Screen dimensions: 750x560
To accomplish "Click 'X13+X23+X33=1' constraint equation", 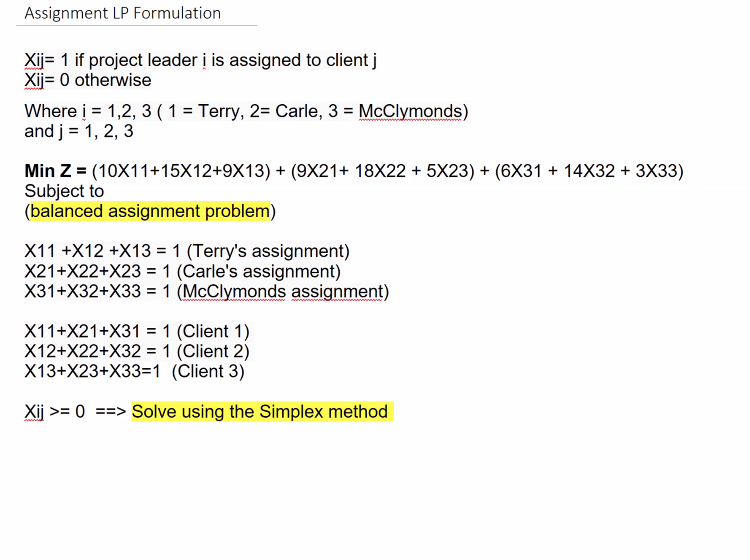I will pyautogui.click(x=92, y=371).
